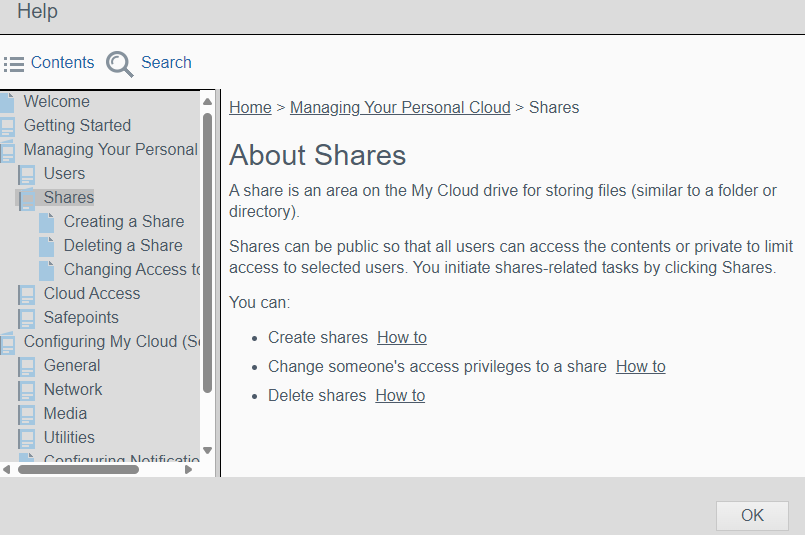This screenshot has width=805, height=535.
Task: Click the Creating a Share page icon
Action: [47, 222]
